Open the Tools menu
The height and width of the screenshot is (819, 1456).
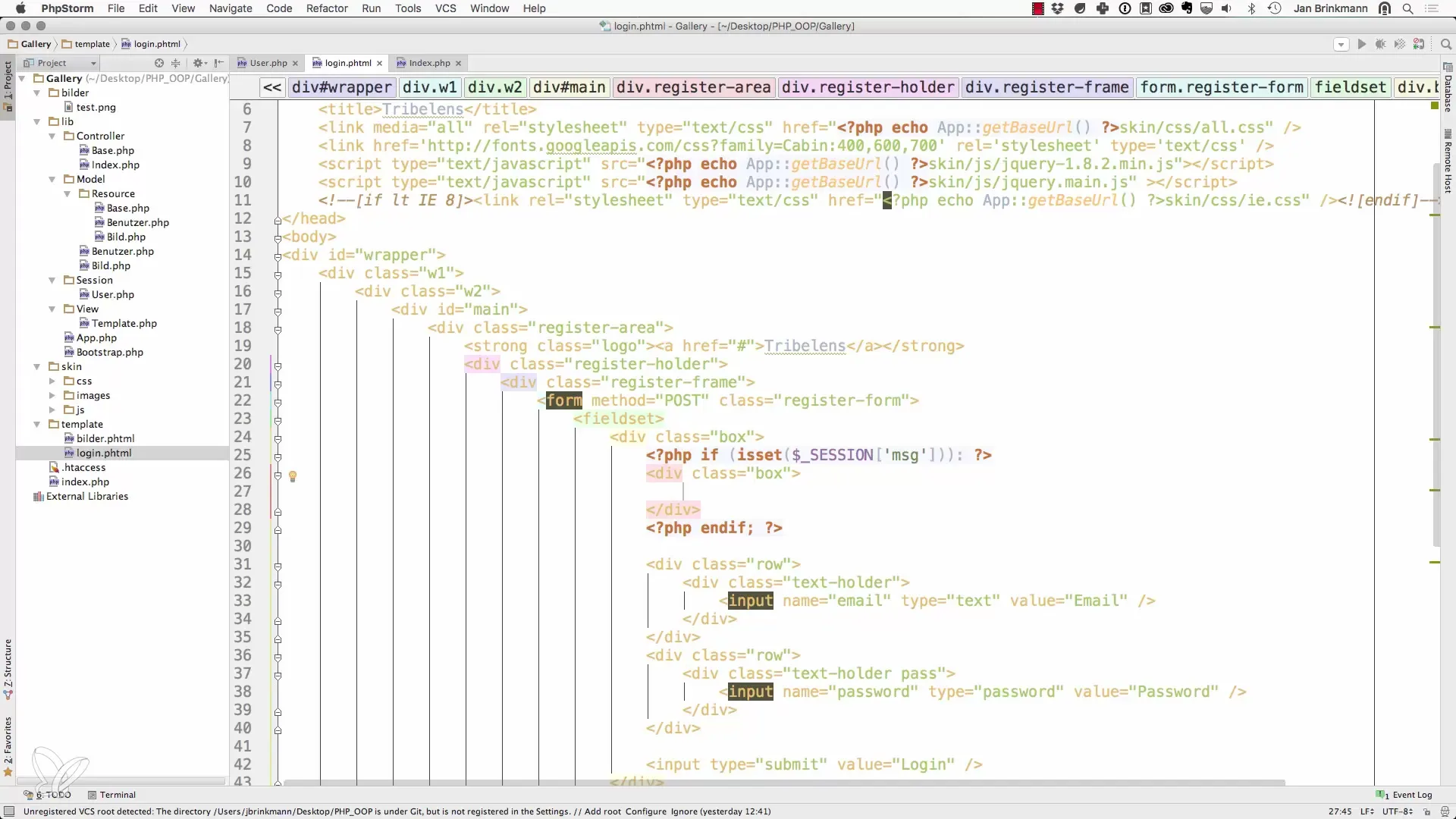[408, 8]
